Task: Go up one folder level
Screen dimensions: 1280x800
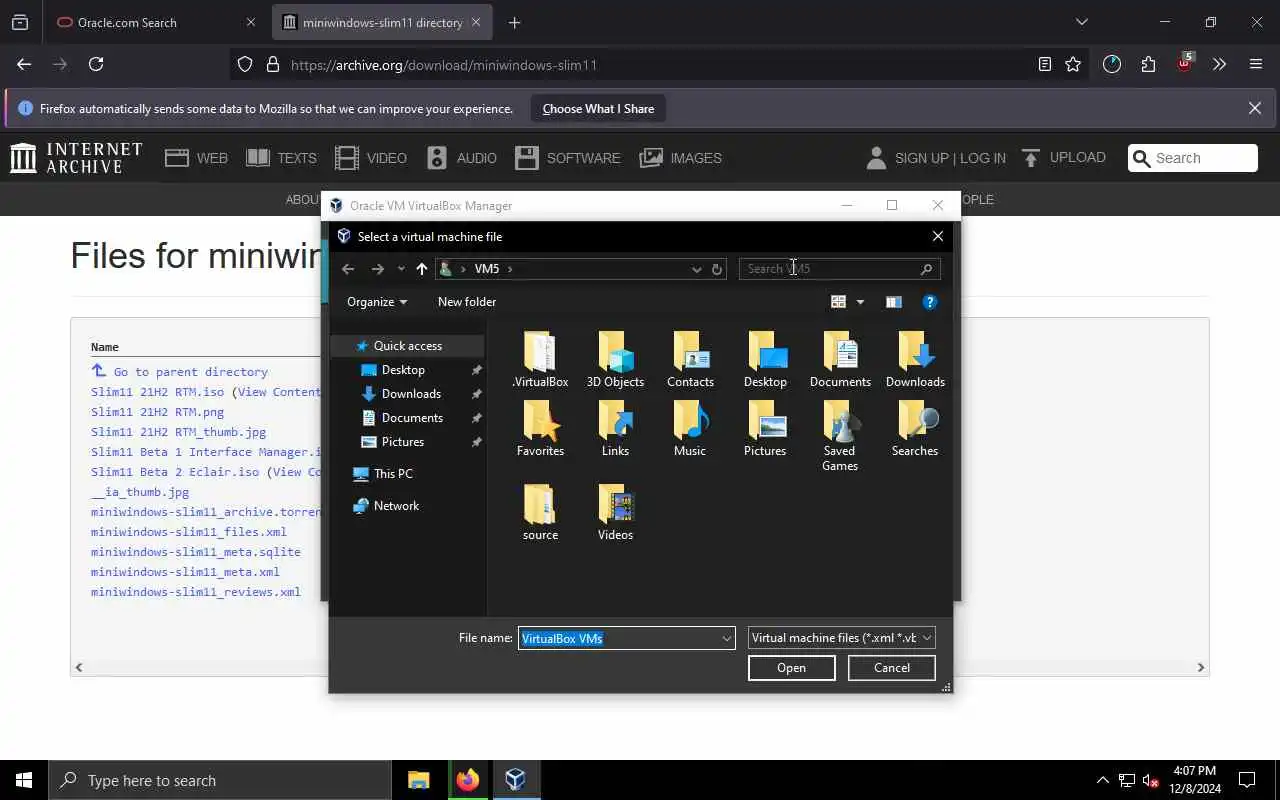Action: [x=422, y=269]
